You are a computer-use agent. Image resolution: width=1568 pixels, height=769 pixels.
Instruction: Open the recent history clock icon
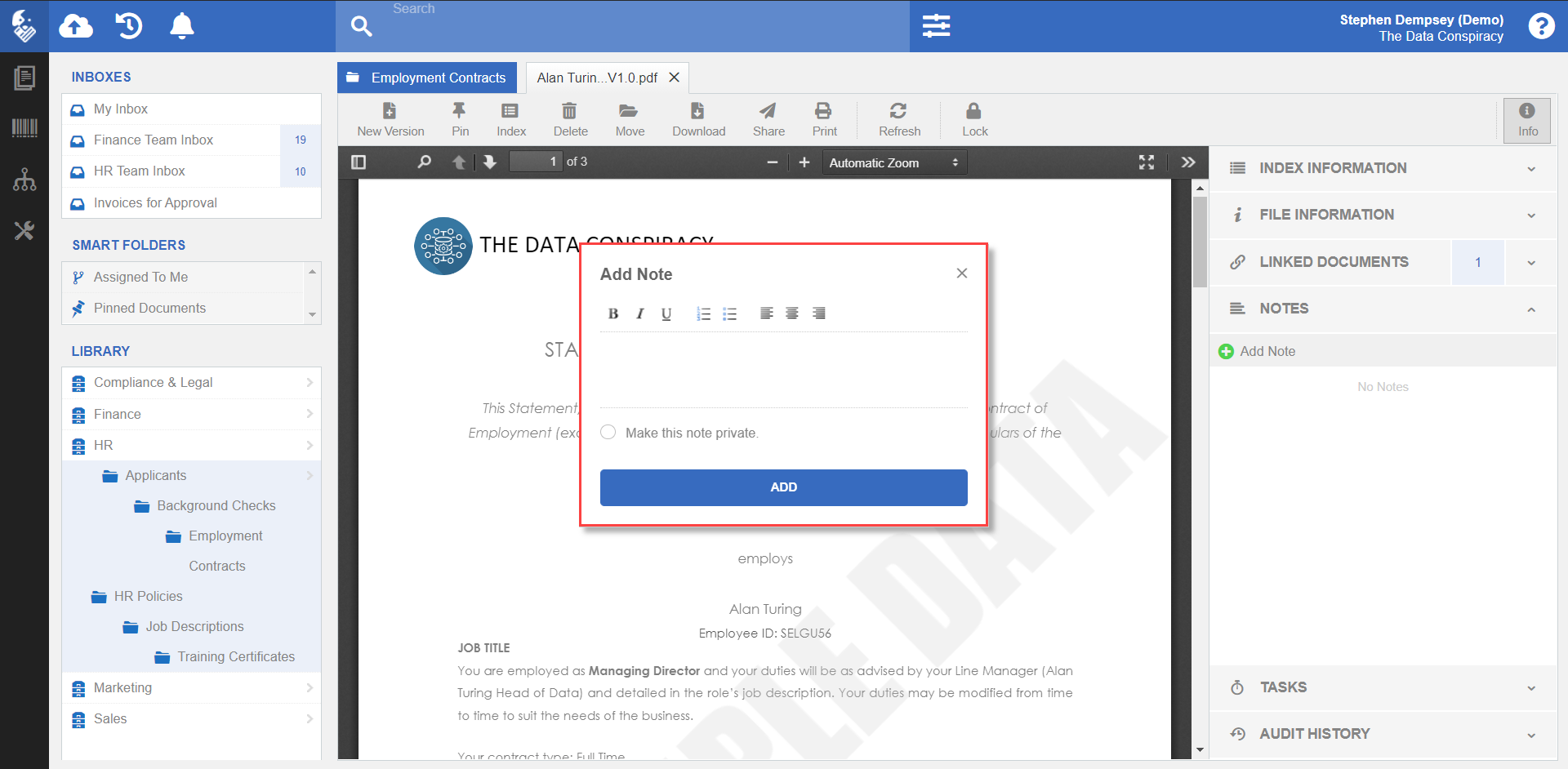coord(129,26)
